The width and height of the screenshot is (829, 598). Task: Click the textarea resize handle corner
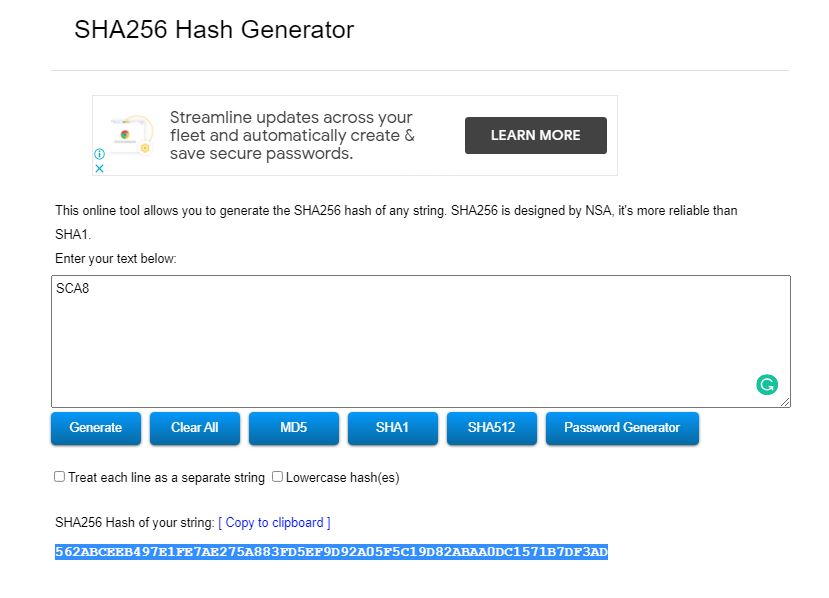click(785, 402)
